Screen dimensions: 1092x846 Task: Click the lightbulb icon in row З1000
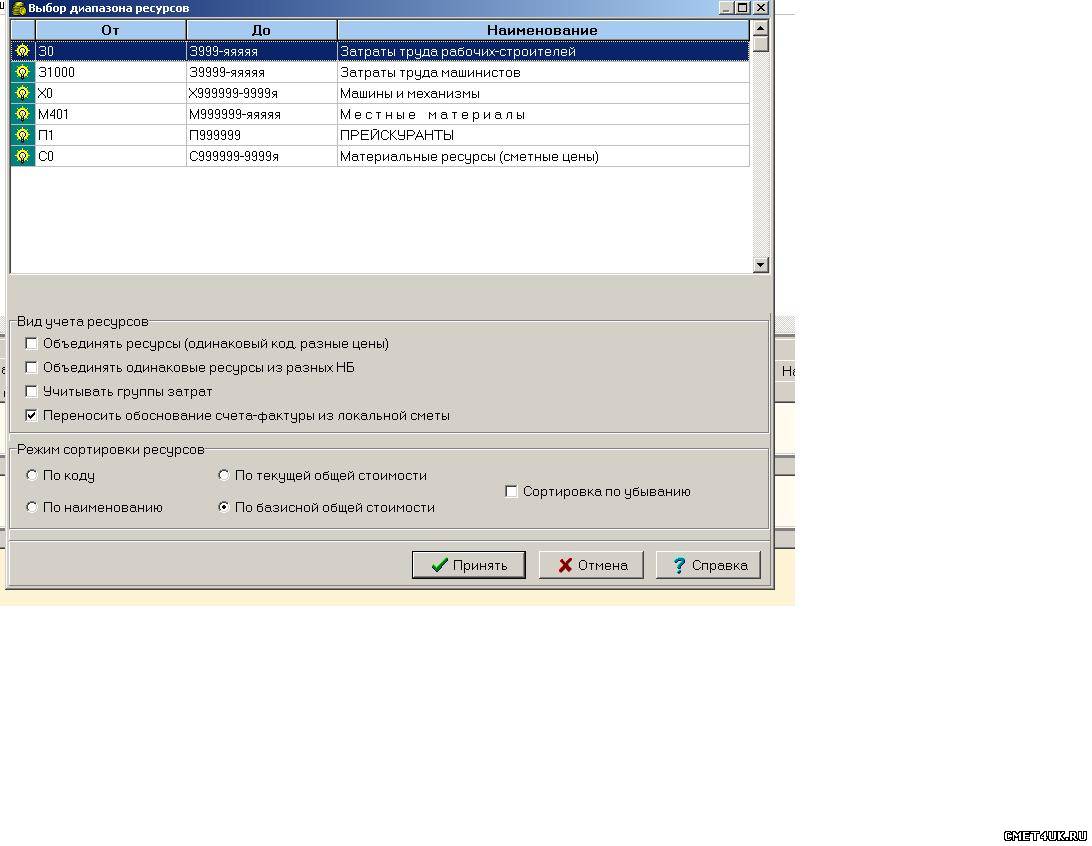pos(22,72)
